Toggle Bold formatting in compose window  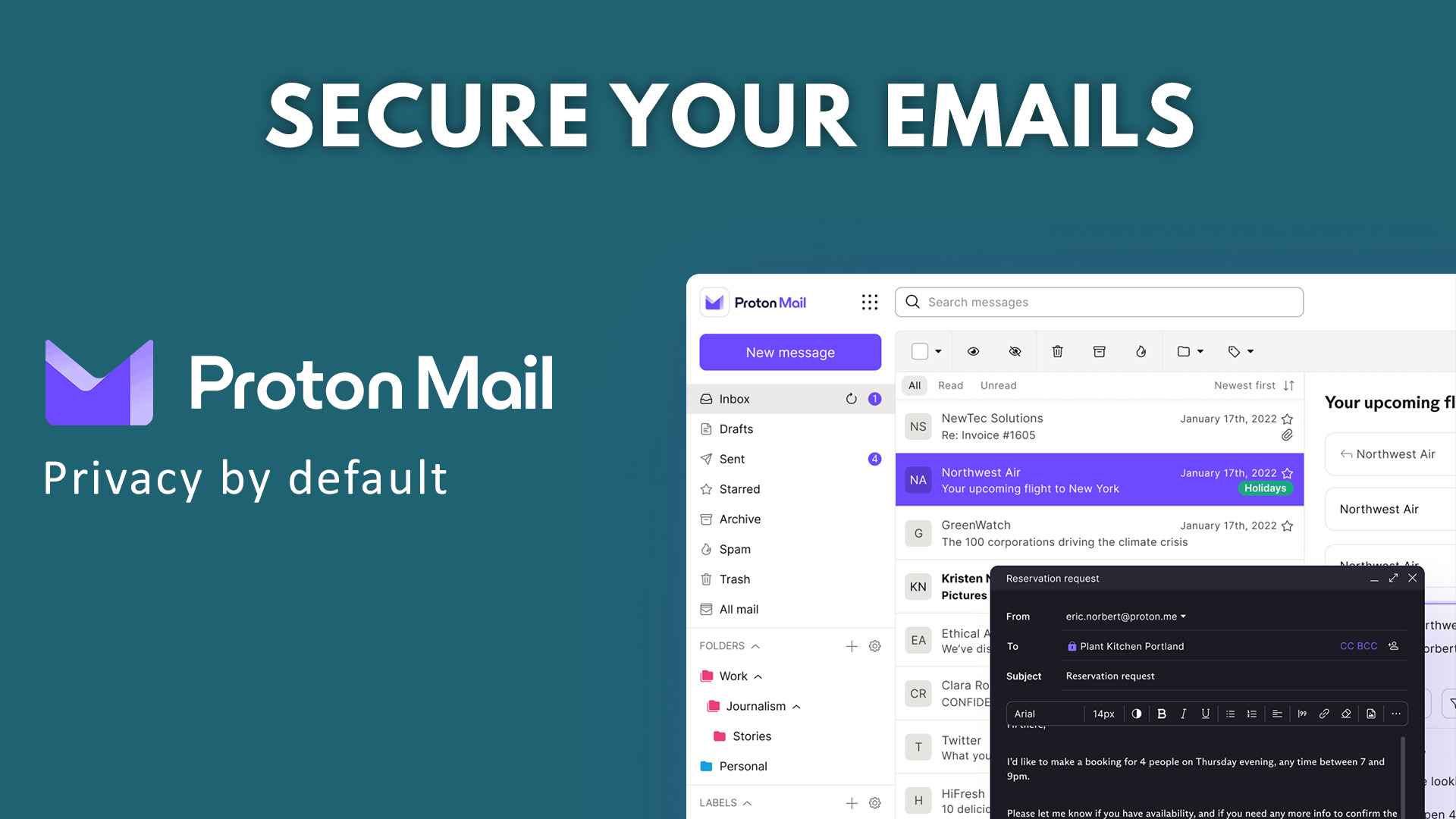pyautogui.click(x=1162, y=713)
